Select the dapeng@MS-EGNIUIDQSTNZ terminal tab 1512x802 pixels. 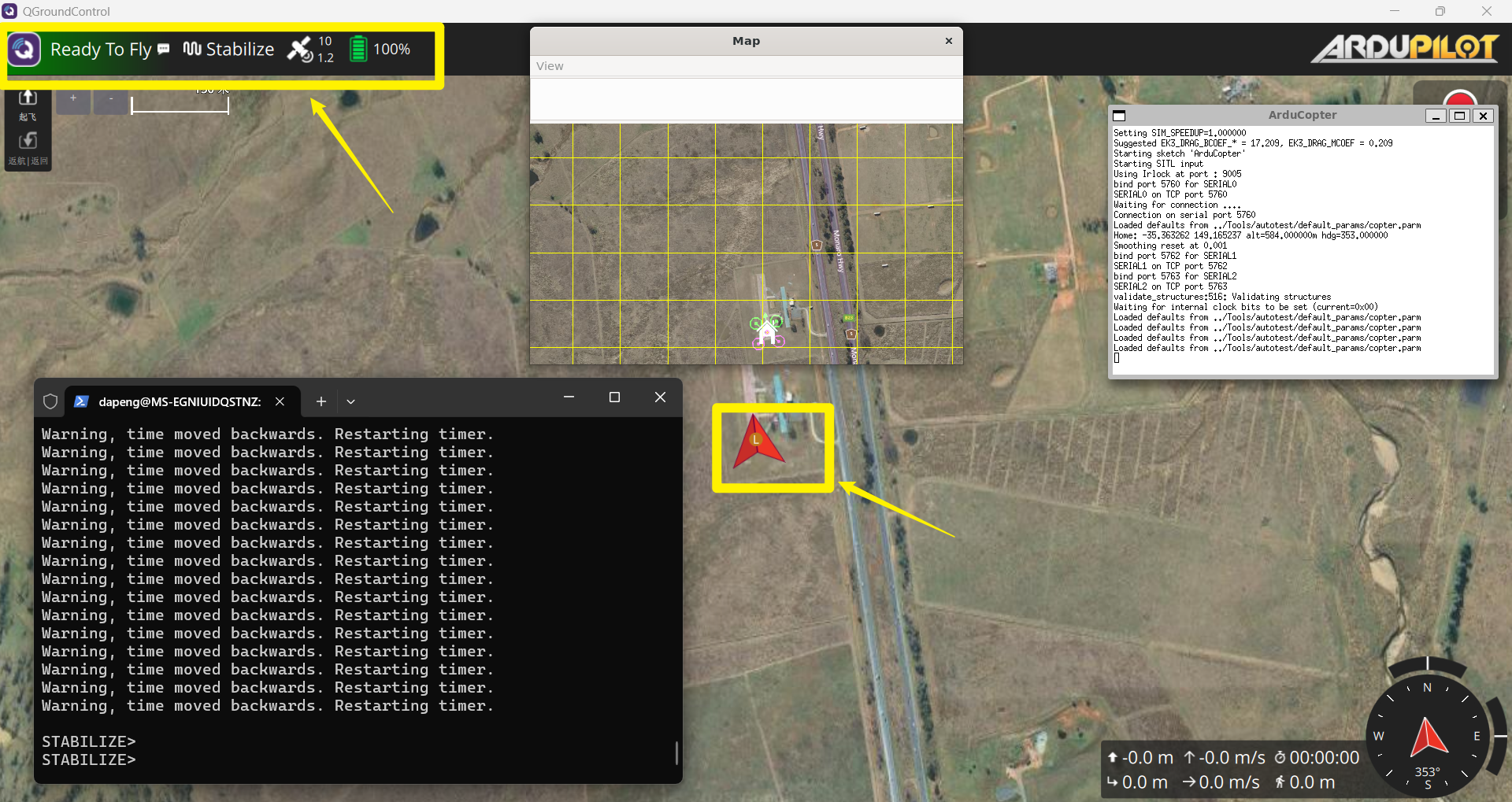pyautogui.click(x=180, y=401)
